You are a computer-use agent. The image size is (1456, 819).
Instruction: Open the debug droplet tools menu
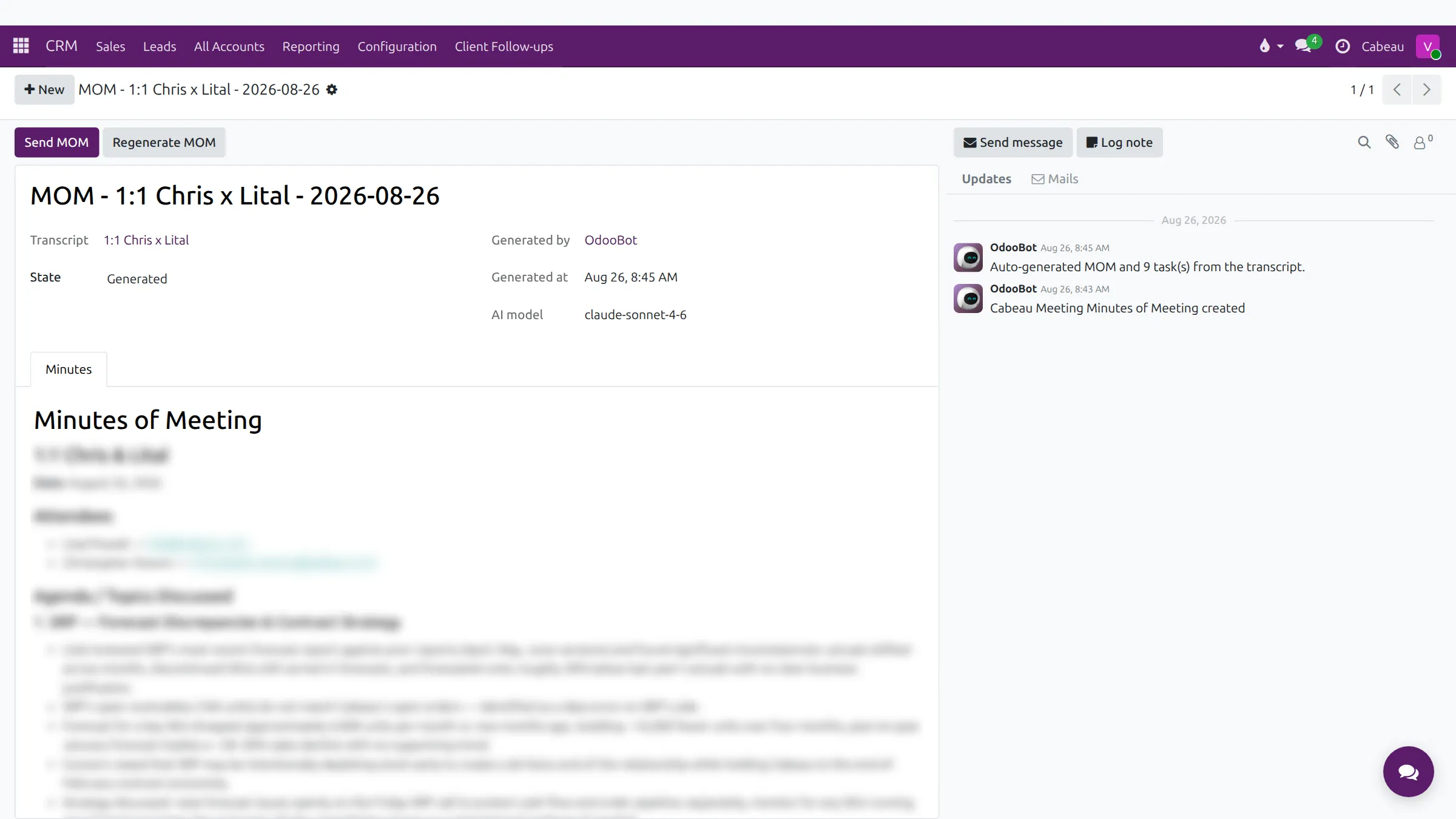(x=1270, y=46)
